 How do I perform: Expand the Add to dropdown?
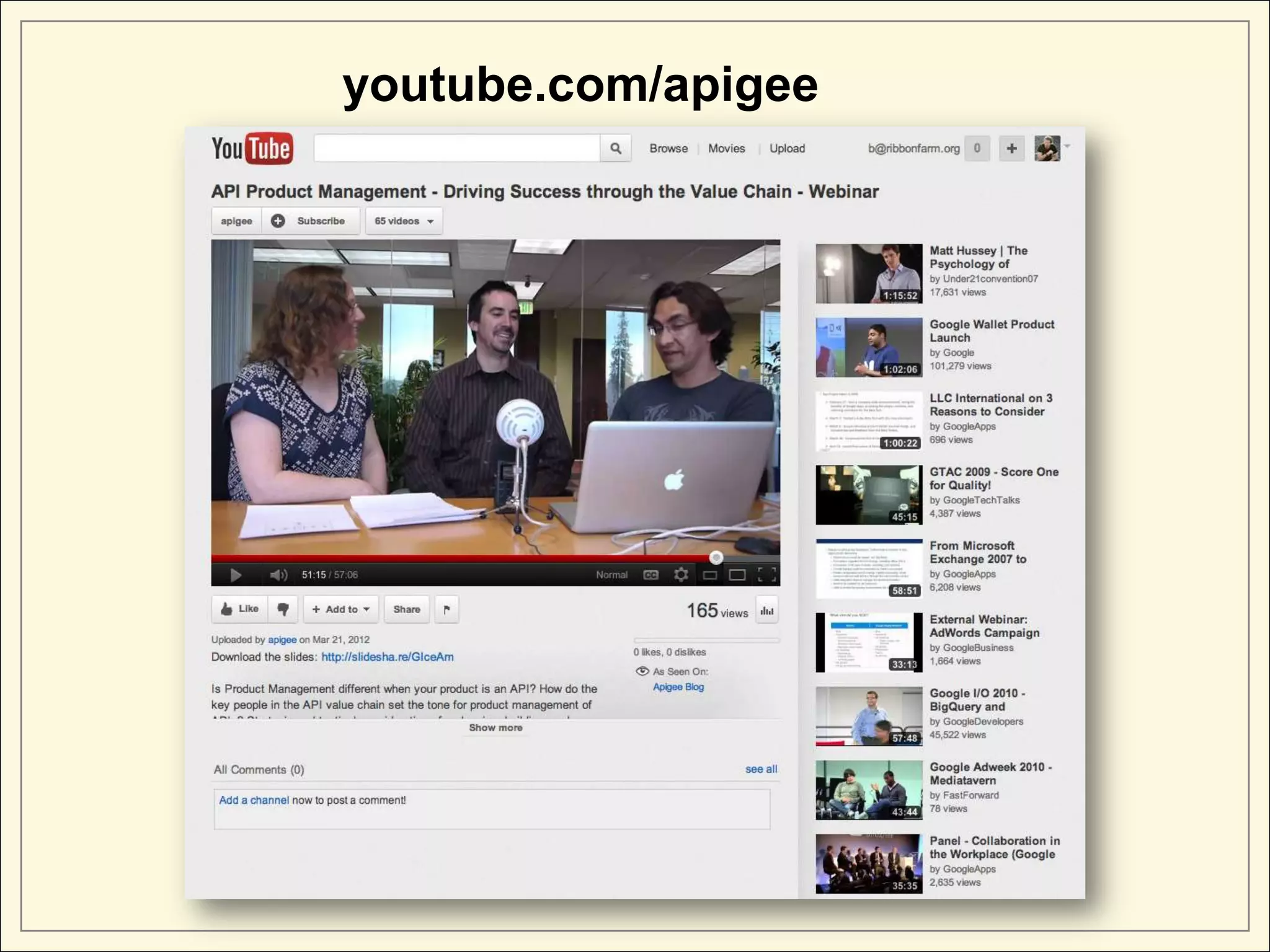(x=340, y=609)
